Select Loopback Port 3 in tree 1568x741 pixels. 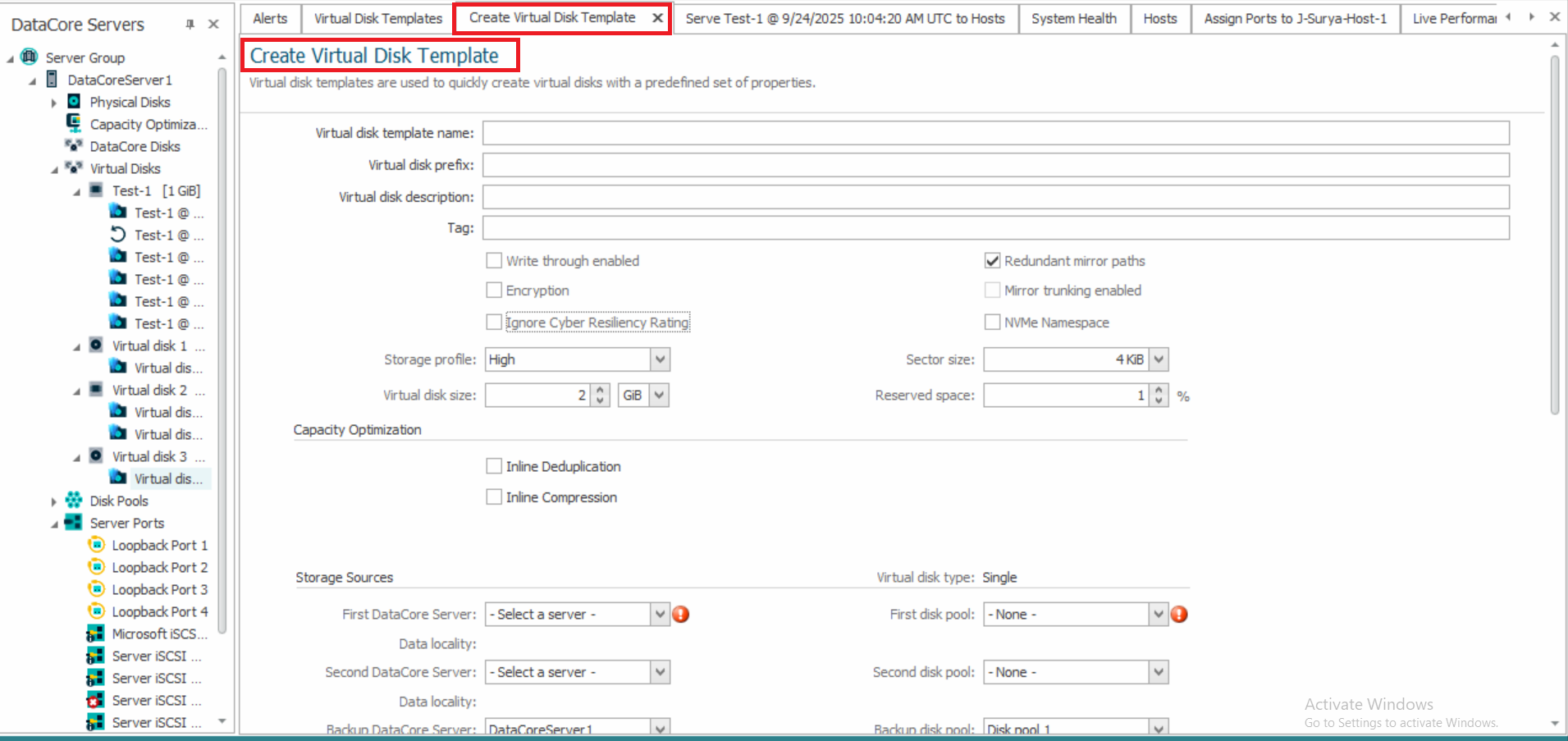(x=159, y=589)
